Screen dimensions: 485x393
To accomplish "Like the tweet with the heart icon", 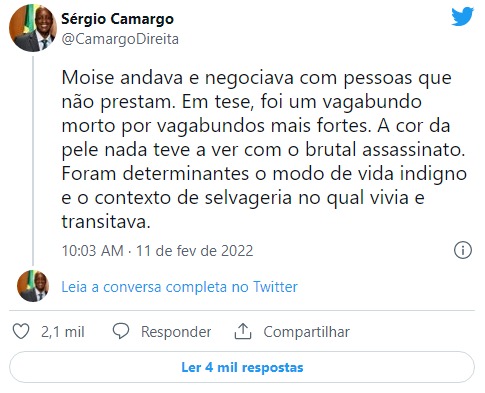I will pyautogui.click(x=21, y=331).
